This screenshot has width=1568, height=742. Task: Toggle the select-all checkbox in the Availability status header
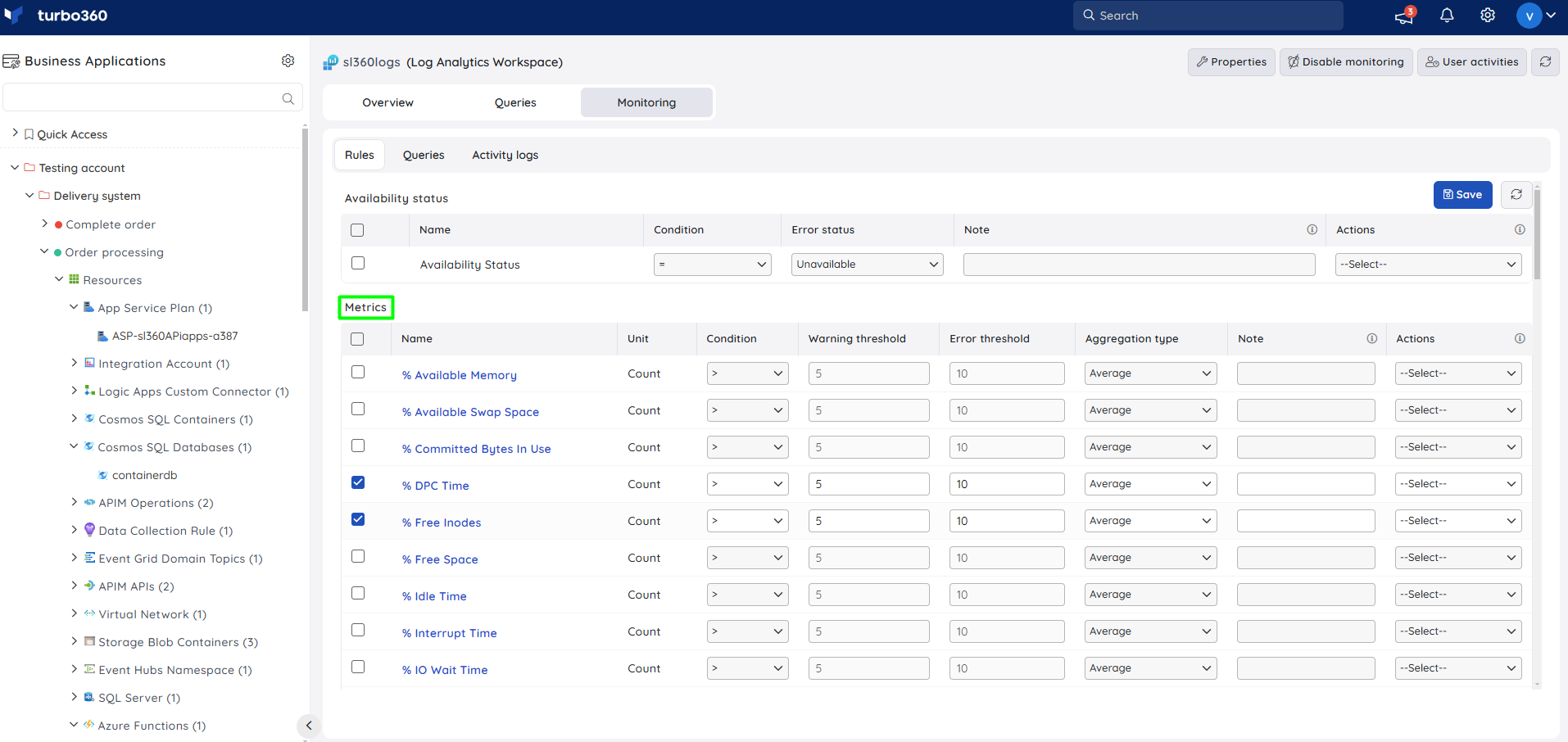357,230
